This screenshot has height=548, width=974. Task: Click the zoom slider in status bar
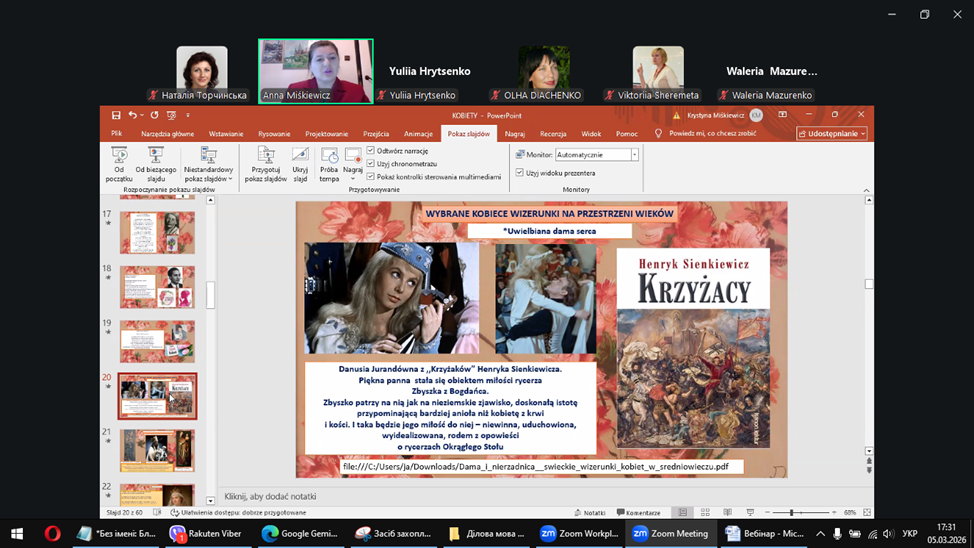[791, 513]
